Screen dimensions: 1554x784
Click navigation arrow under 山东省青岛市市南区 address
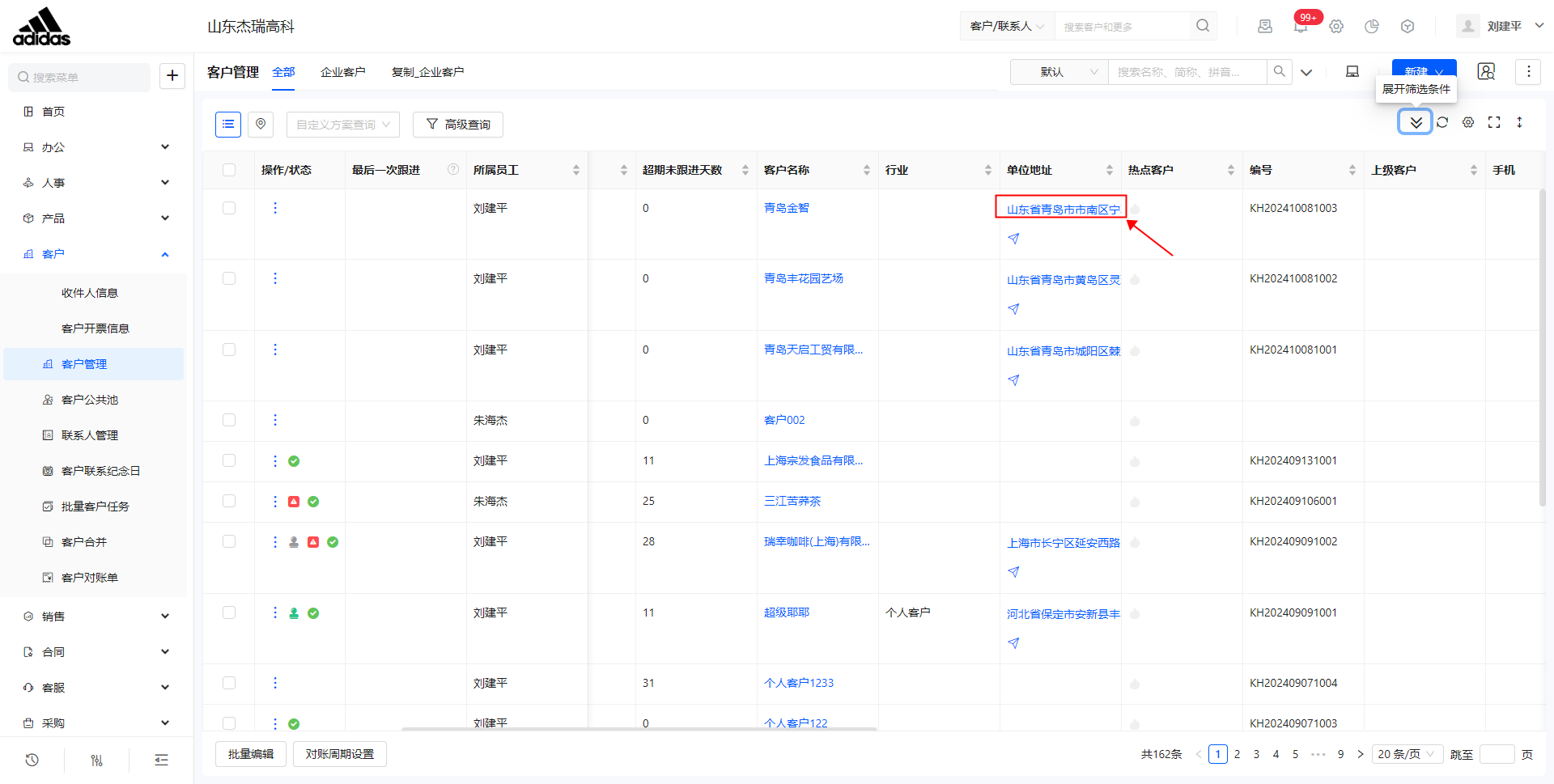click(1013, 239)
